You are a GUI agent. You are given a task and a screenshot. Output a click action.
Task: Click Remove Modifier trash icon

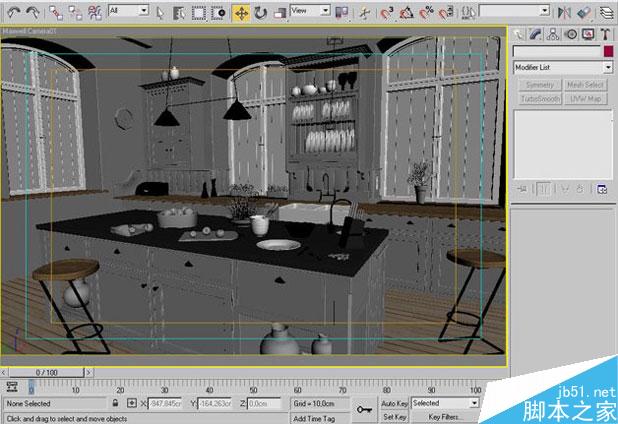(580, 190)
